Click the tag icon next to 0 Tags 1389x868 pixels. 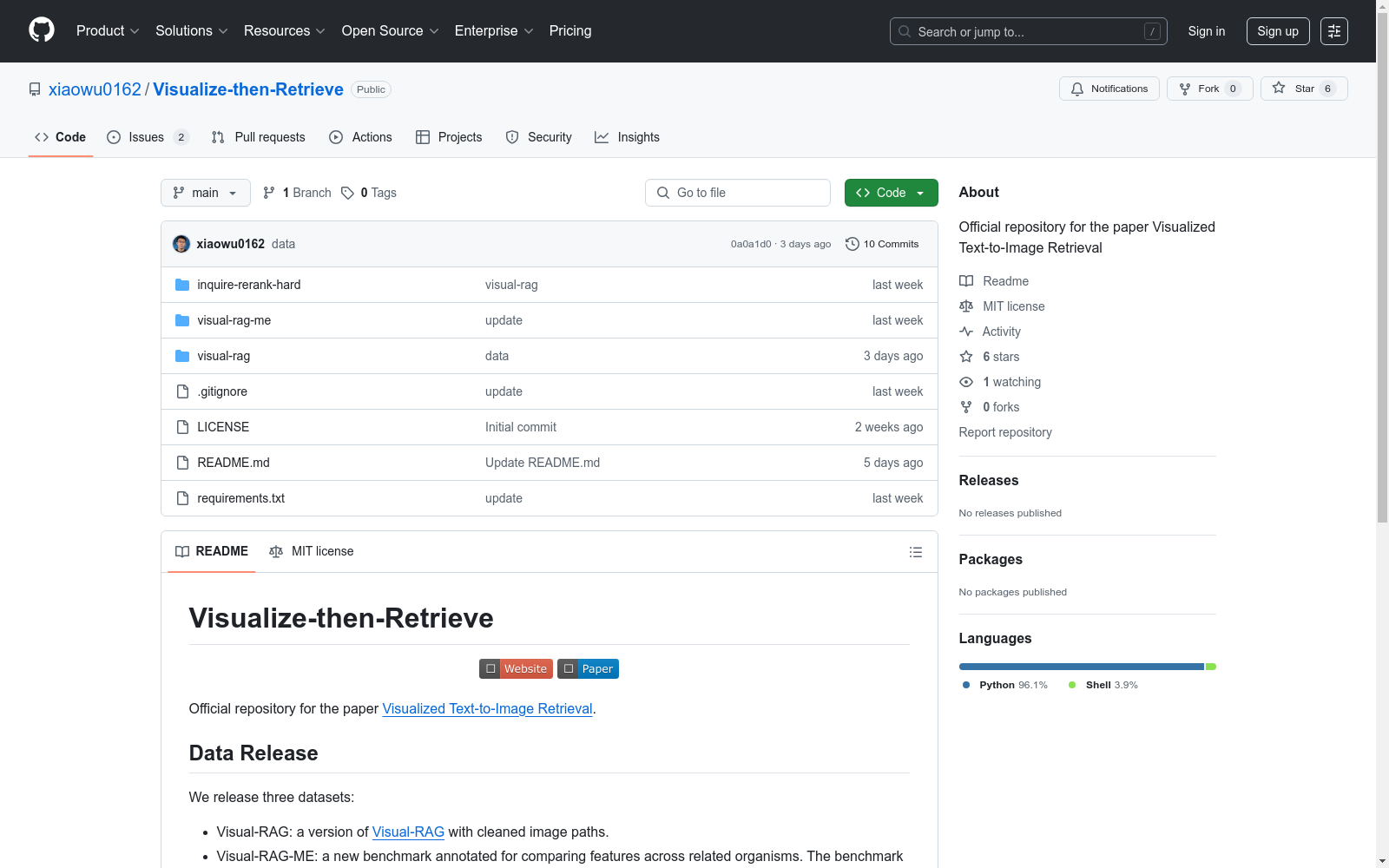(347, 193)
